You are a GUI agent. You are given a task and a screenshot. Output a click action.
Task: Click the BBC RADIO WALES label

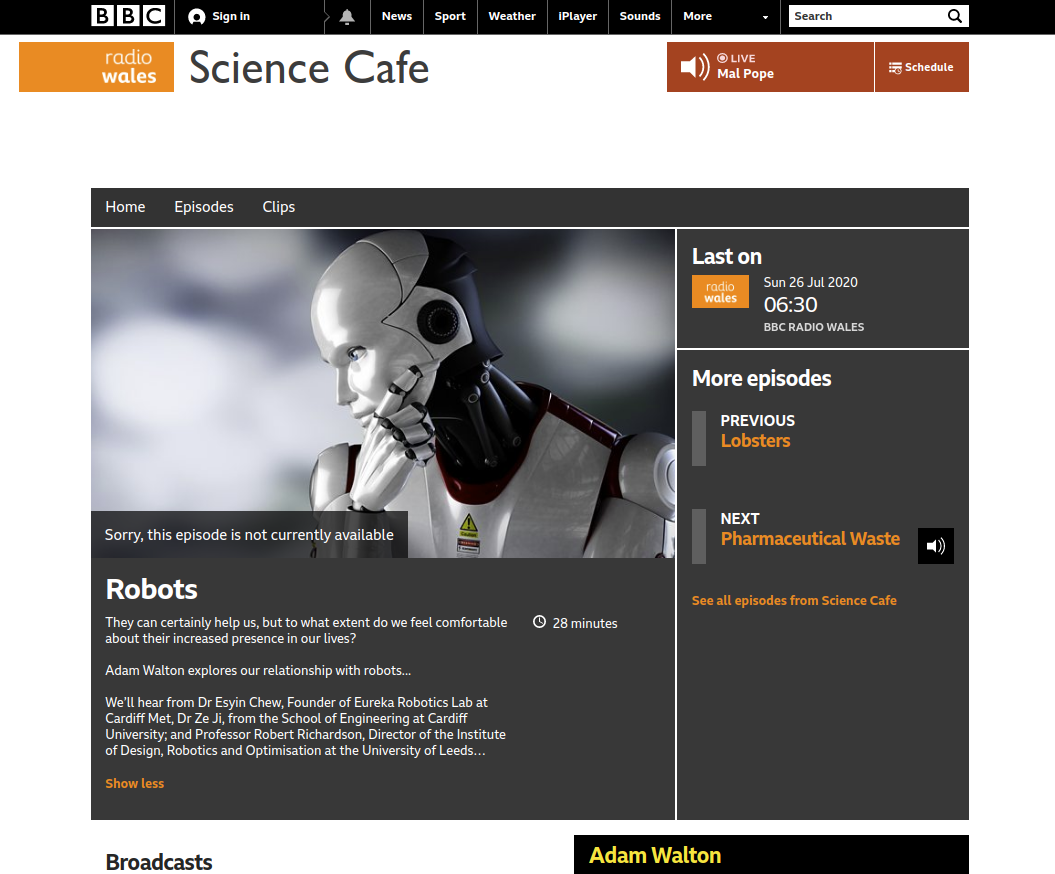point(813,327)
